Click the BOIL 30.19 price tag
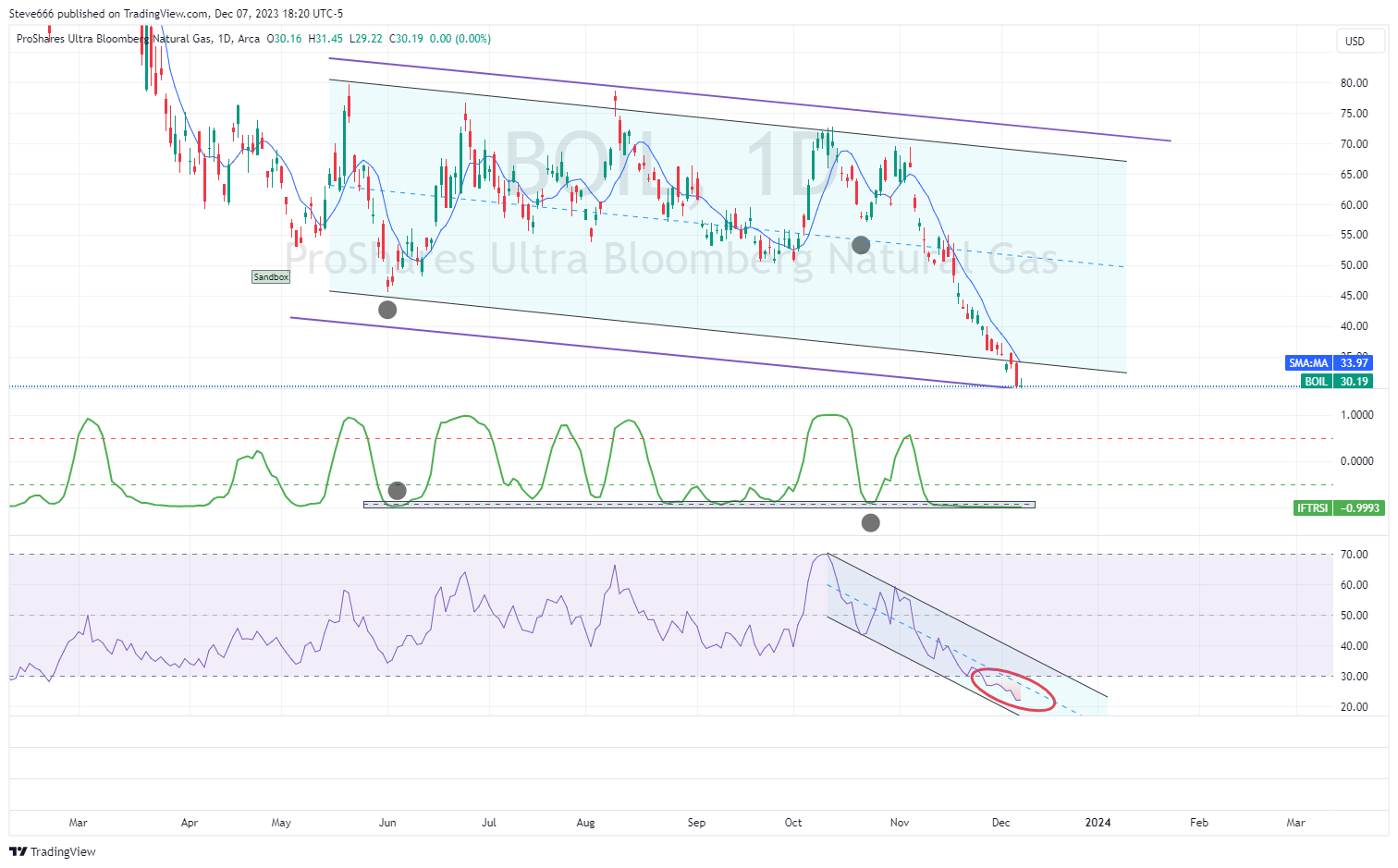Image resolution: width=1398 pixels, height=868 pixels. pyautogui.click(x=1337, y=381)
